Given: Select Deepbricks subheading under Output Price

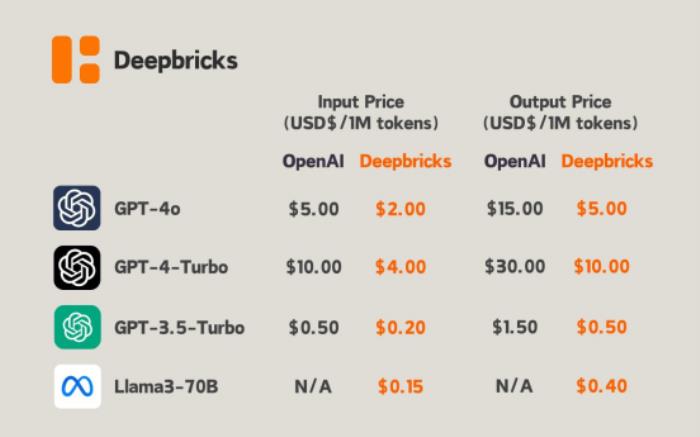Looking at the screenshot, I should [x=607, y=161].
